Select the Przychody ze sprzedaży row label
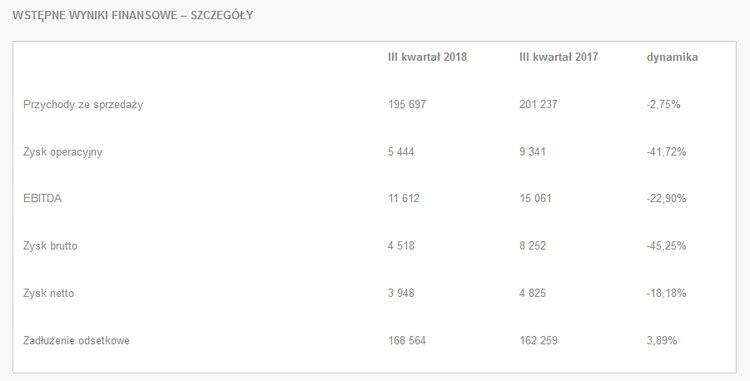This screenshot has width=750, height=381. (x=83, y=105)
